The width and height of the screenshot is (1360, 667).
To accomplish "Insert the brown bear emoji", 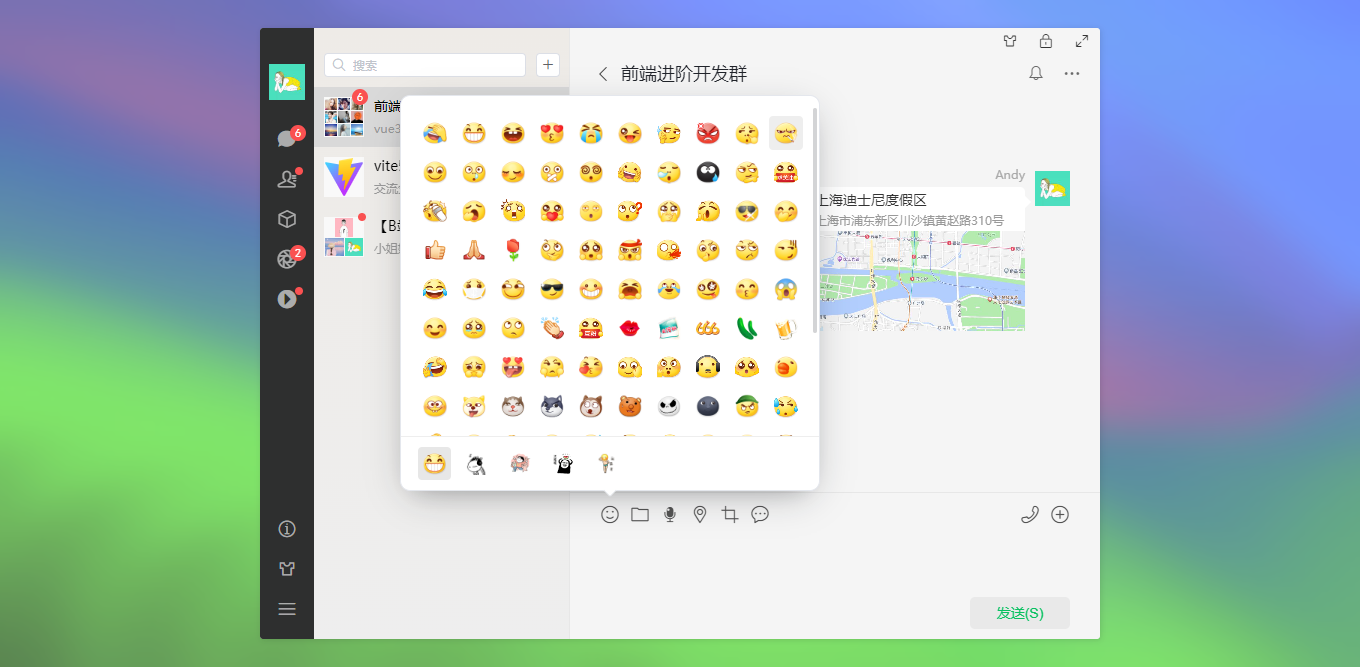I will 630,406.
